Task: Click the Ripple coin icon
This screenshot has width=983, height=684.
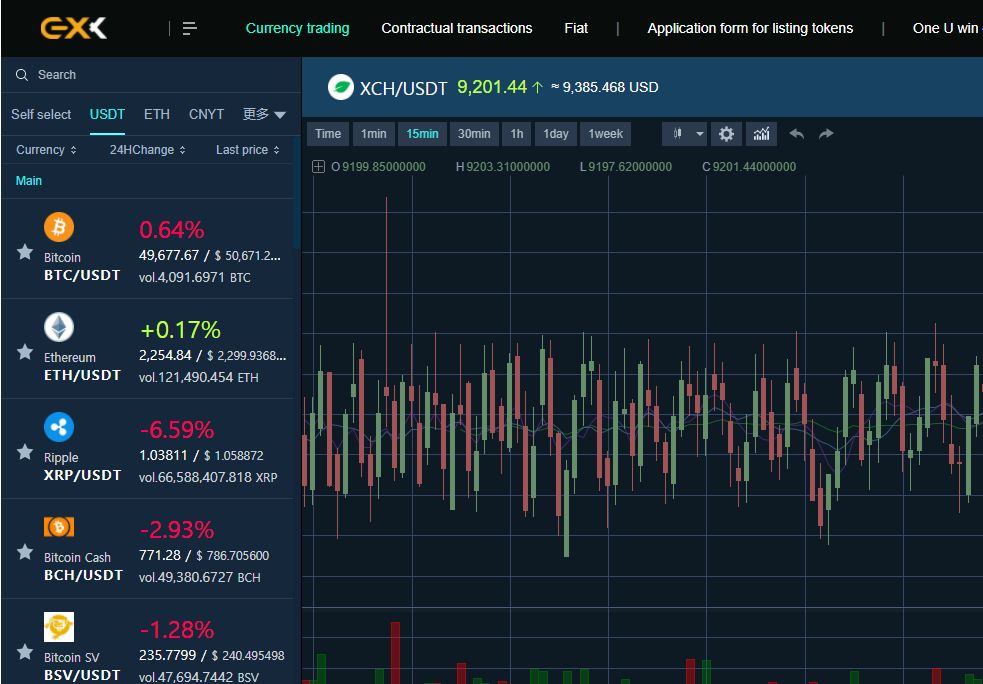Action: coord(59,427)
